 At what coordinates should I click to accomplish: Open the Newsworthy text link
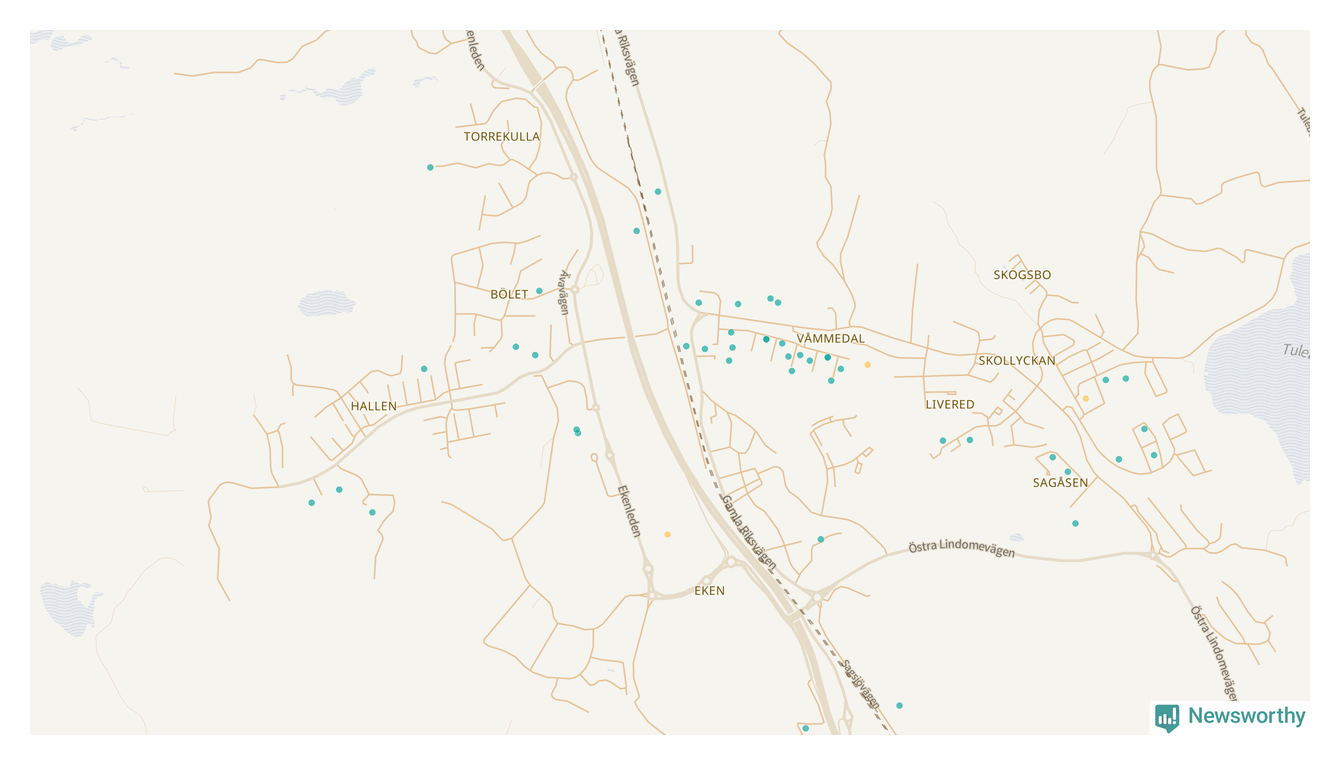[1246, 716]
